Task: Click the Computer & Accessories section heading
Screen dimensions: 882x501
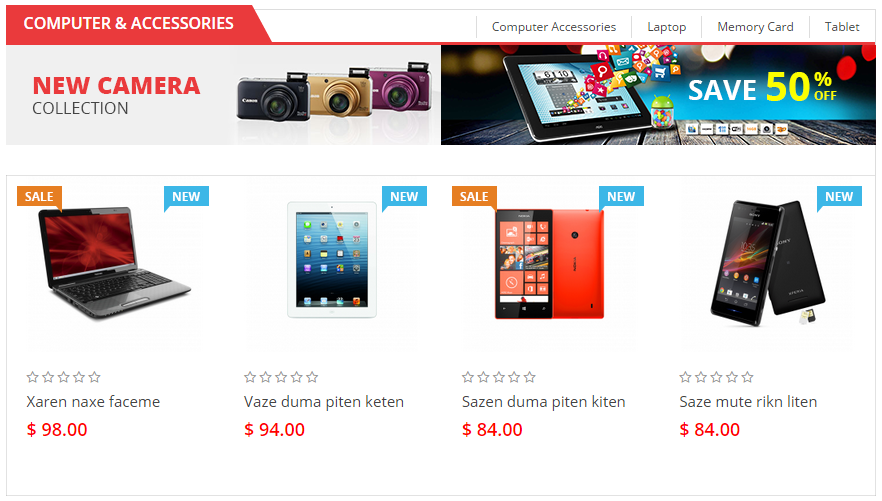Action: point(129,24)
